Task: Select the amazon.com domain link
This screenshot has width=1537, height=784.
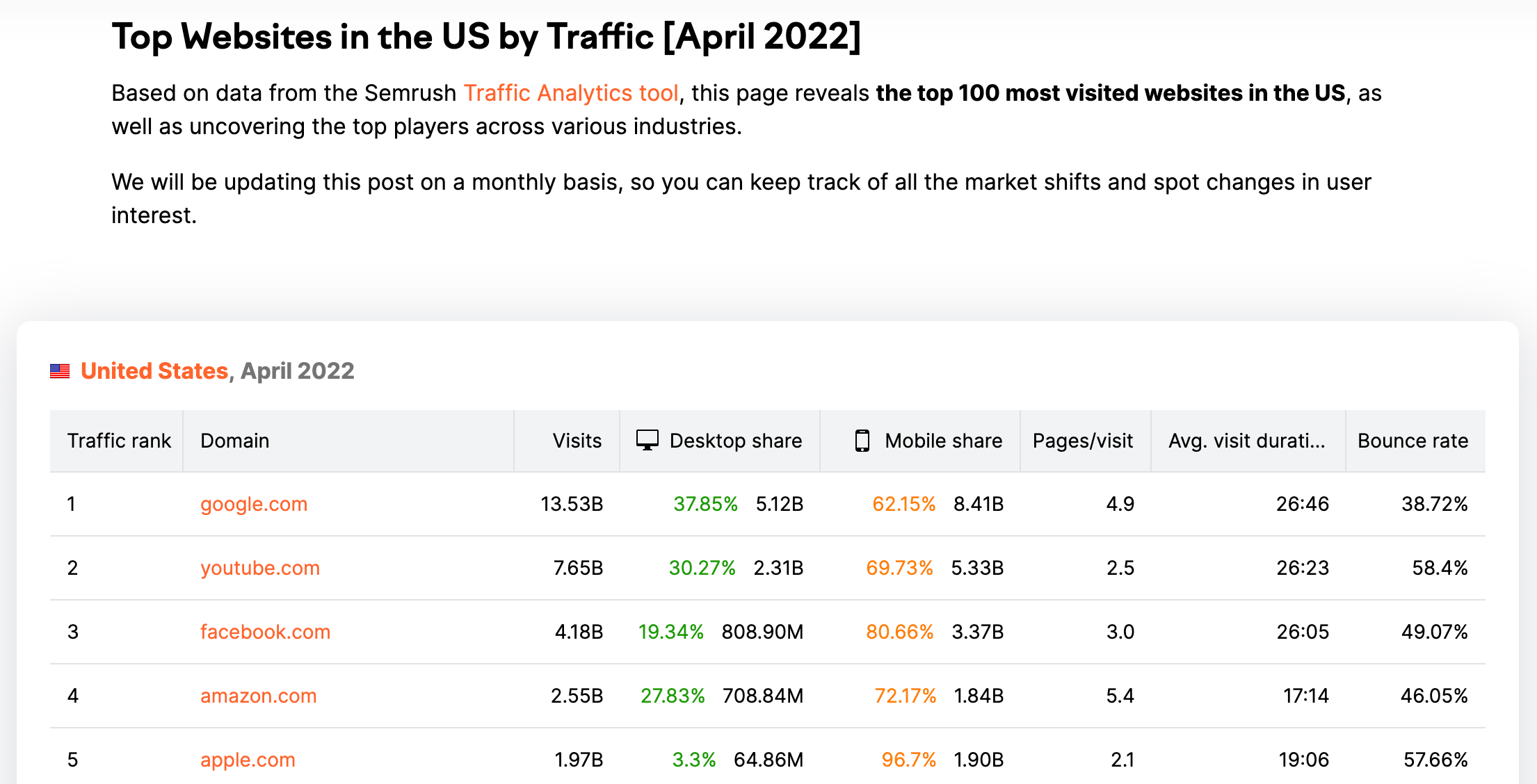Action: pos(258,696)
